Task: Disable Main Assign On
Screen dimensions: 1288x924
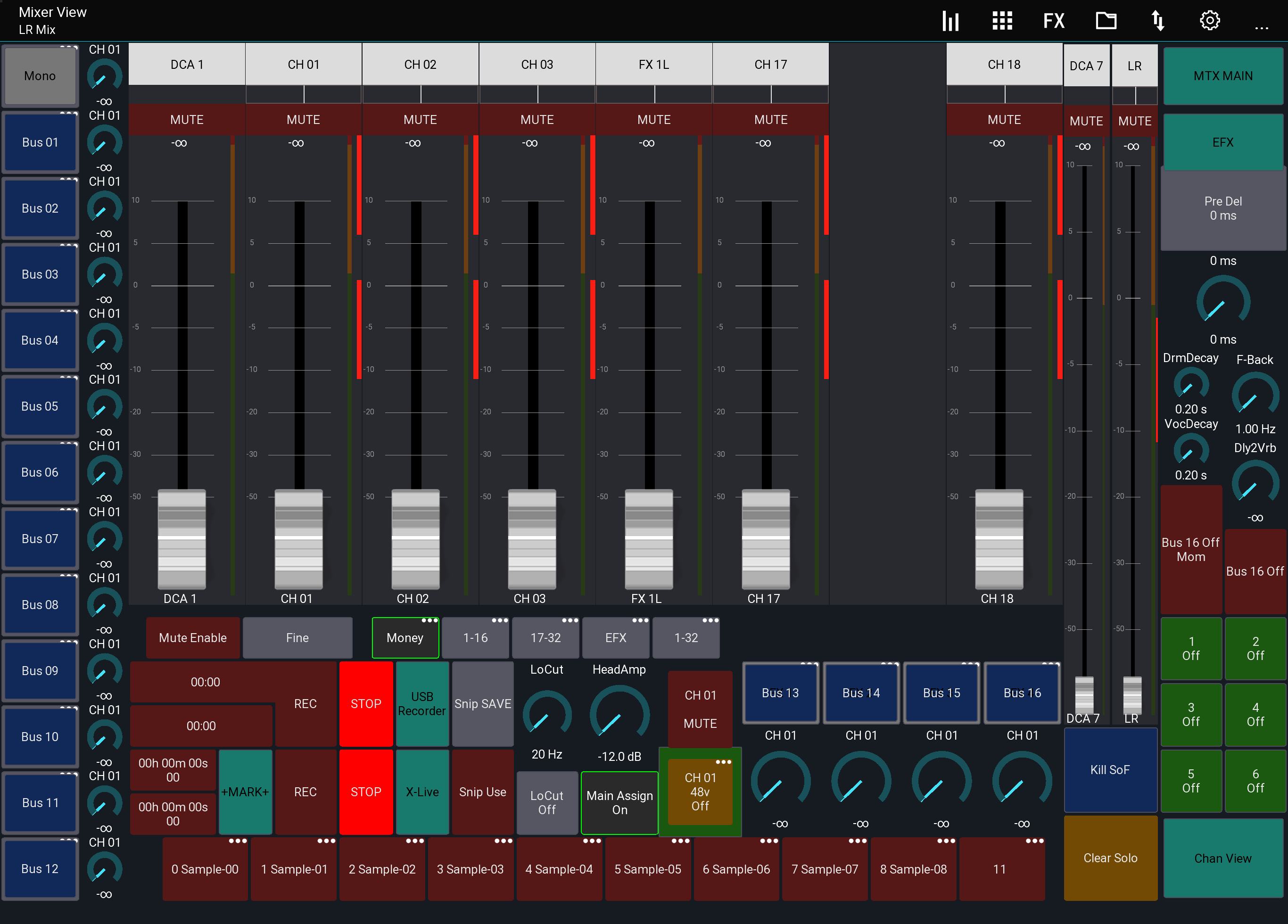Action: pyautogui.click(x=619, y=802)
